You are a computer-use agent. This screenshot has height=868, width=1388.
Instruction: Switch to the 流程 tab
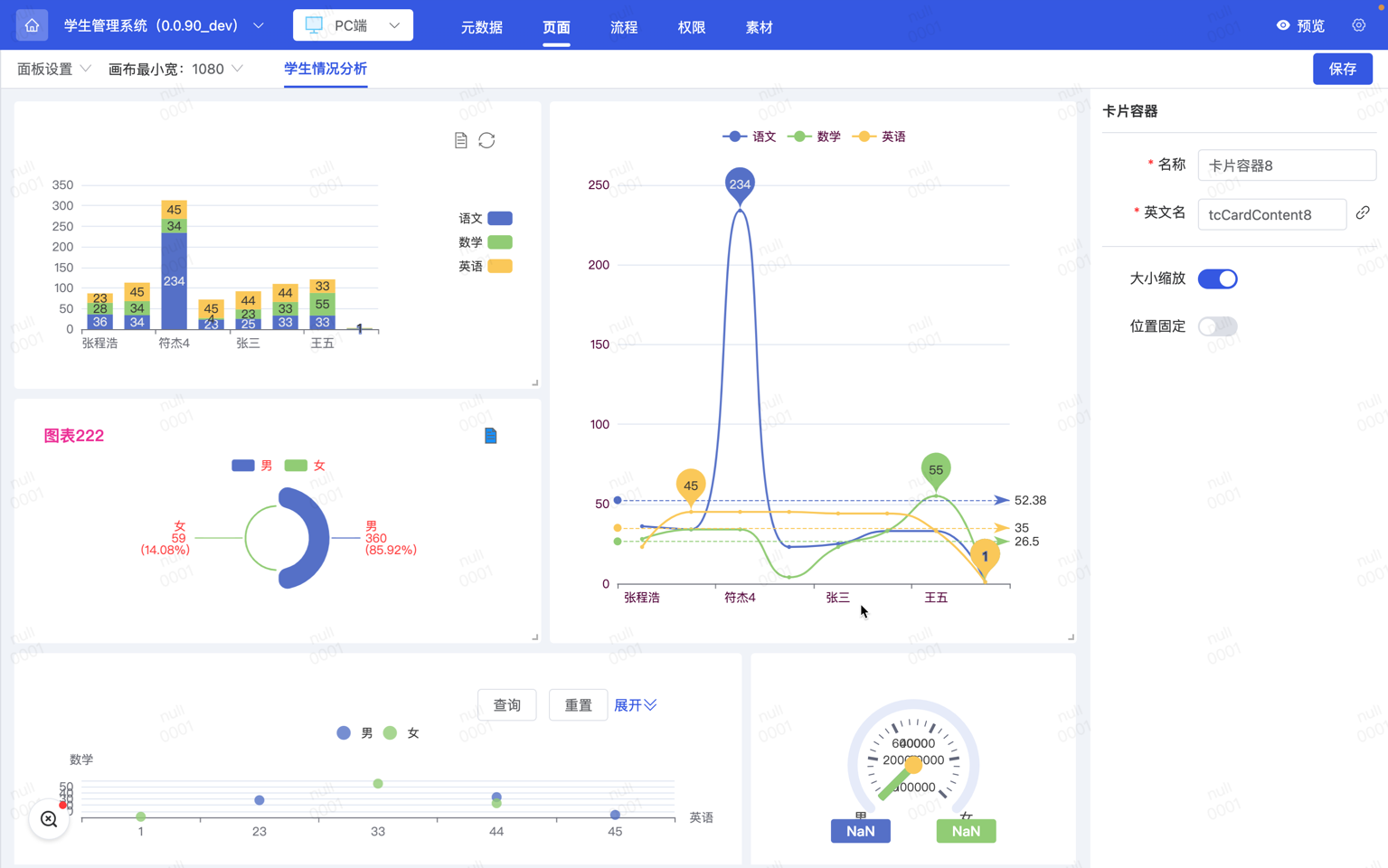pyautogui.click(x=624, y=27)
